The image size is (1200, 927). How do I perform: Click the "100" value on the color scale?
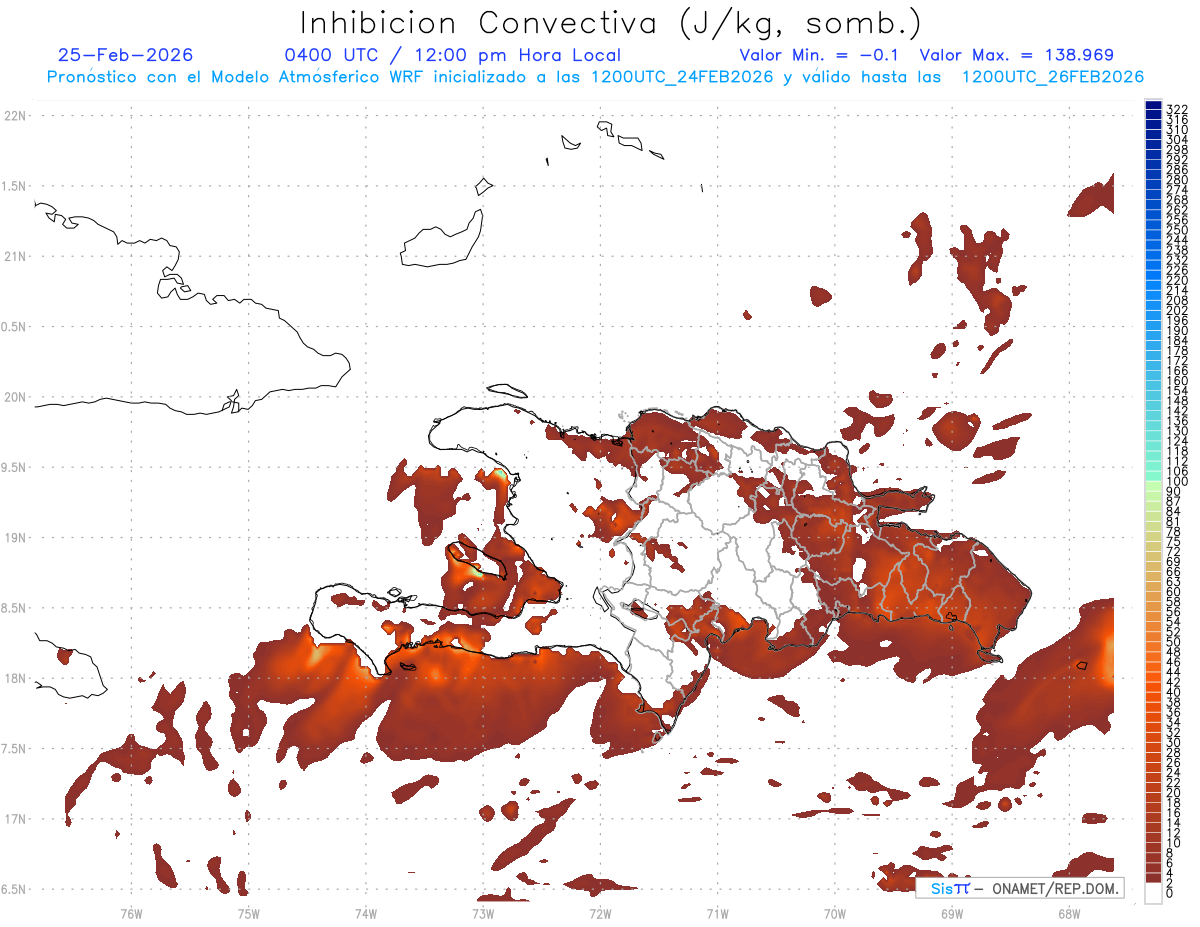1176,482
